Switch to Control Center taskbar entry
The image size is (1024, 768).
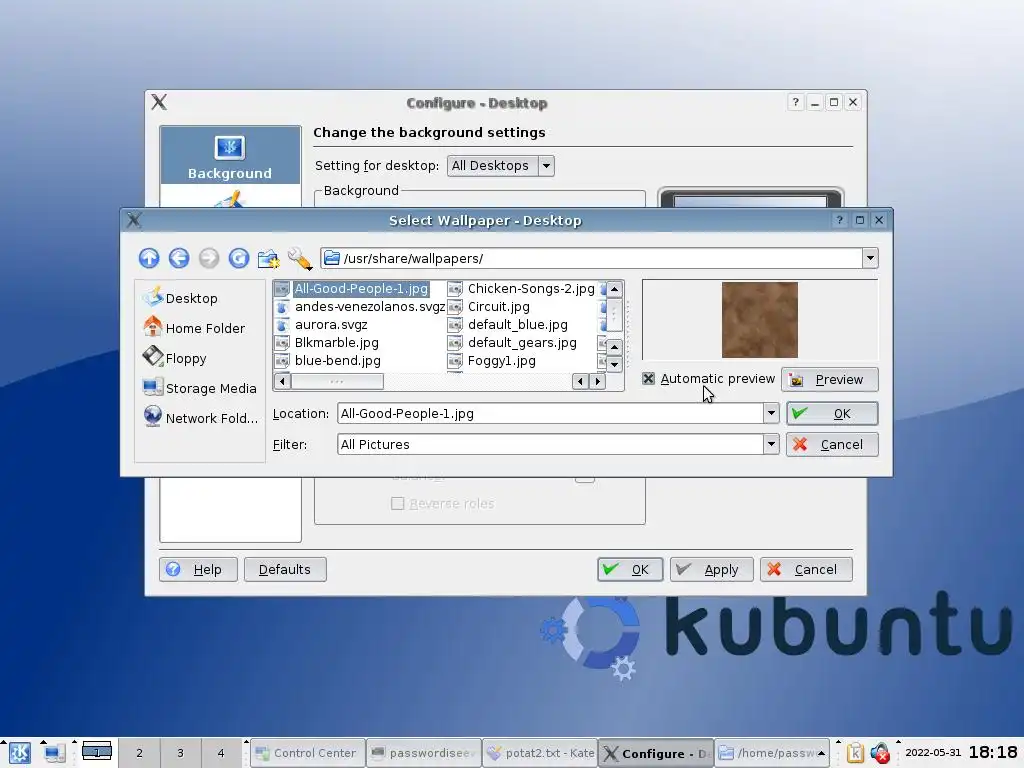[307, 753]
